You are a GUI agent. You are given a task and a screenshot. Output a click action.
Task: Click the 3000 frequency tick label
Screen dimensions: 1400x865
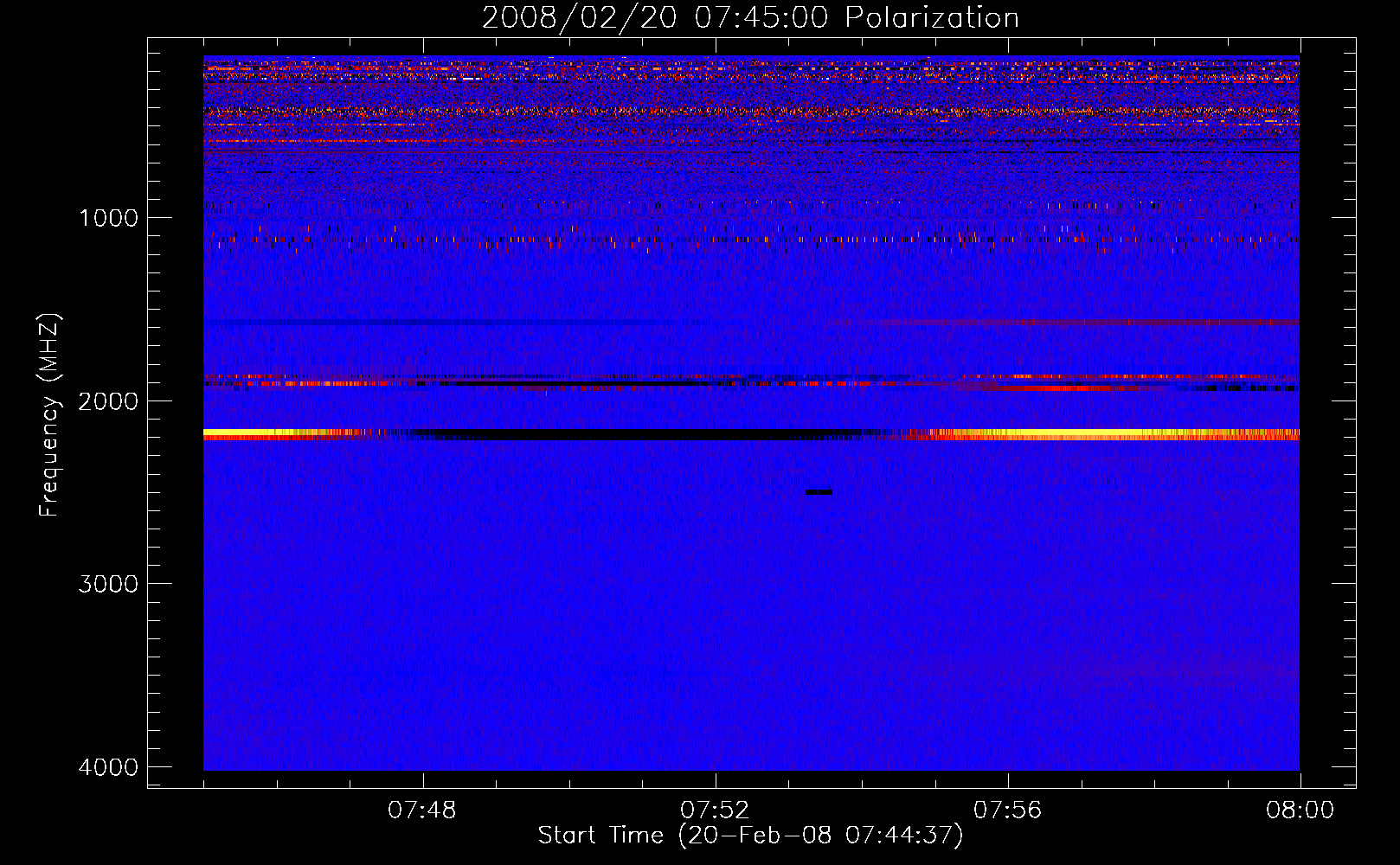coord(108,584)
